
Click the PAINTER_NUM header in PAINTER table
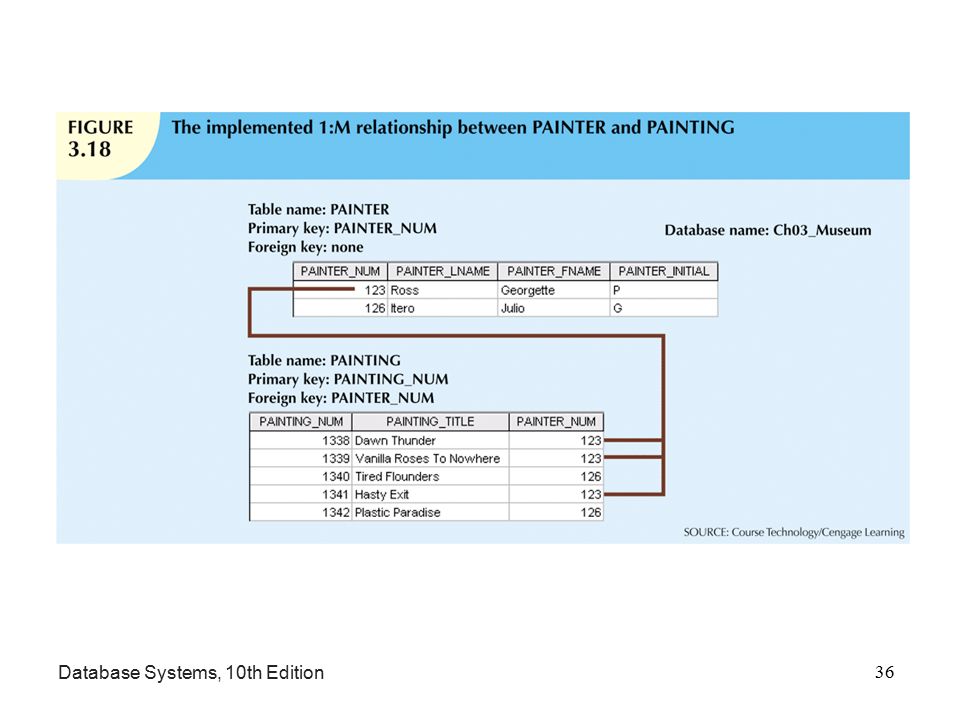340,271
